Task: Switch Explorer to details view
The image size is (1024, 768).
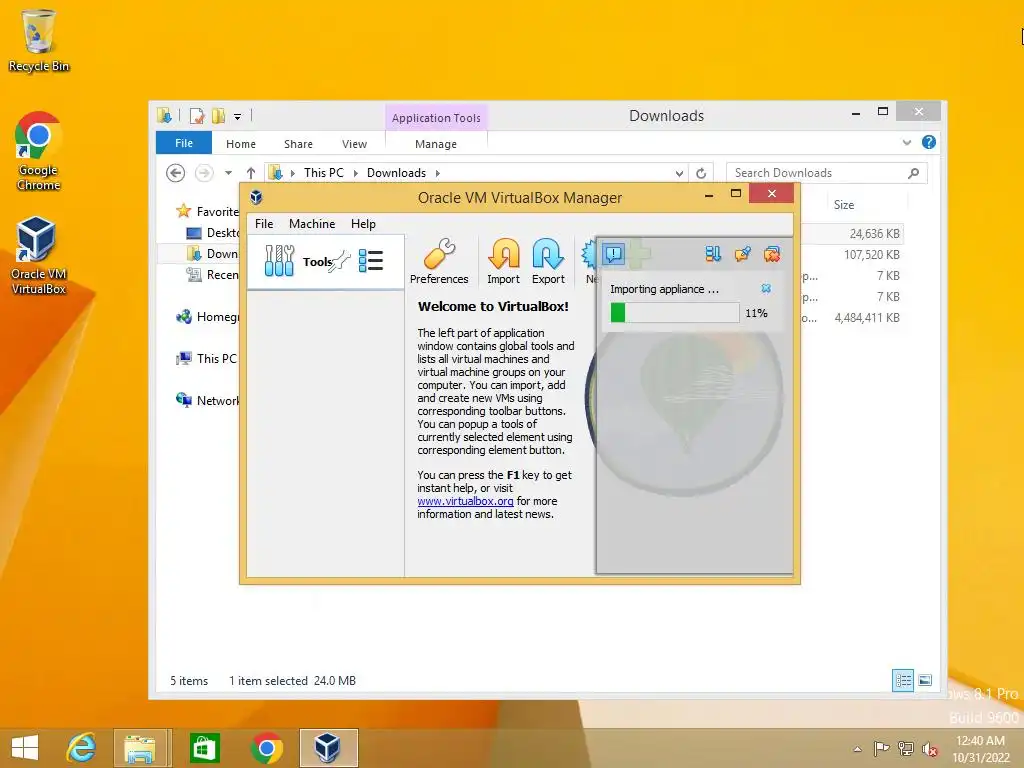Action: (x=903, y=680)
